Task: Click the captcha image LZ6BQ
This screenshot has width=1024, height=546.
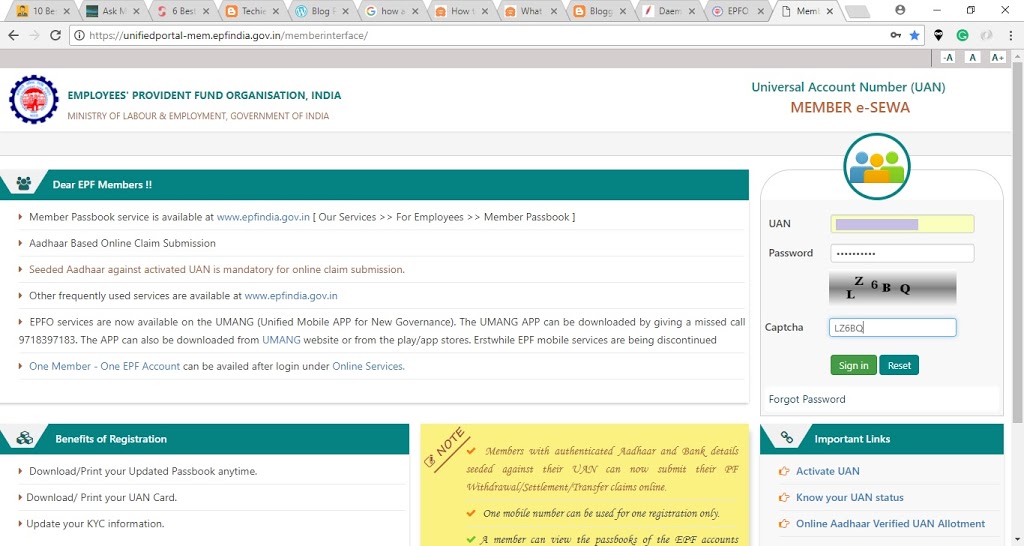Action: pos(892,288)
